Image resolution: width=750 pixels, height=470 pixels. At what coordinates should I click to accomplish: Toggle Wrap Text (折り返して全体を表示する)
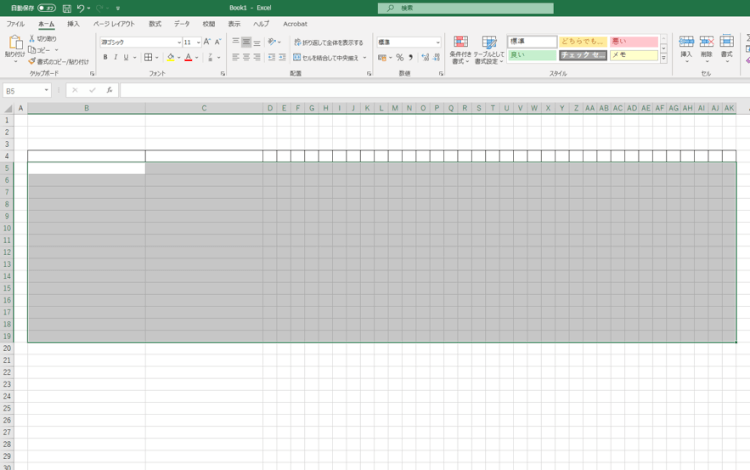coord(329,42)
